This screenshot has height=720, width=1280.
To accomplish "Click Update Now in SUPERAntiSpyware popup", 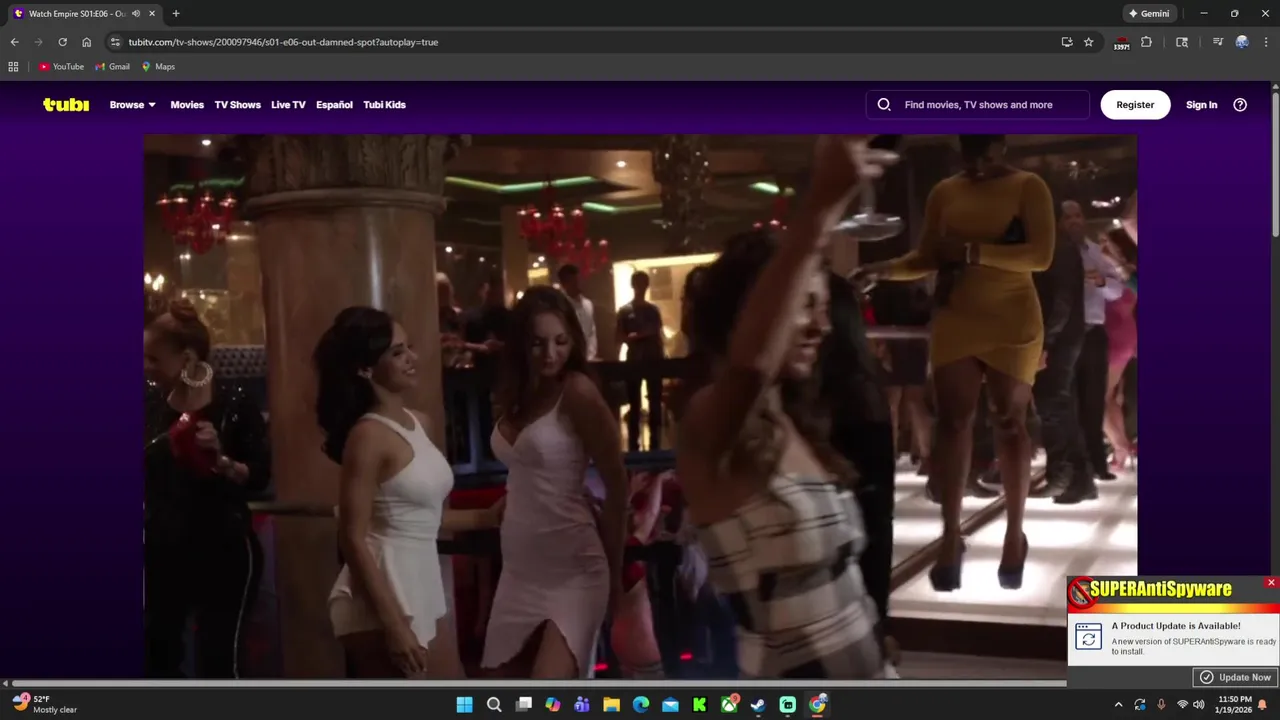I will pyautogui.click(x=1236, y=677).
